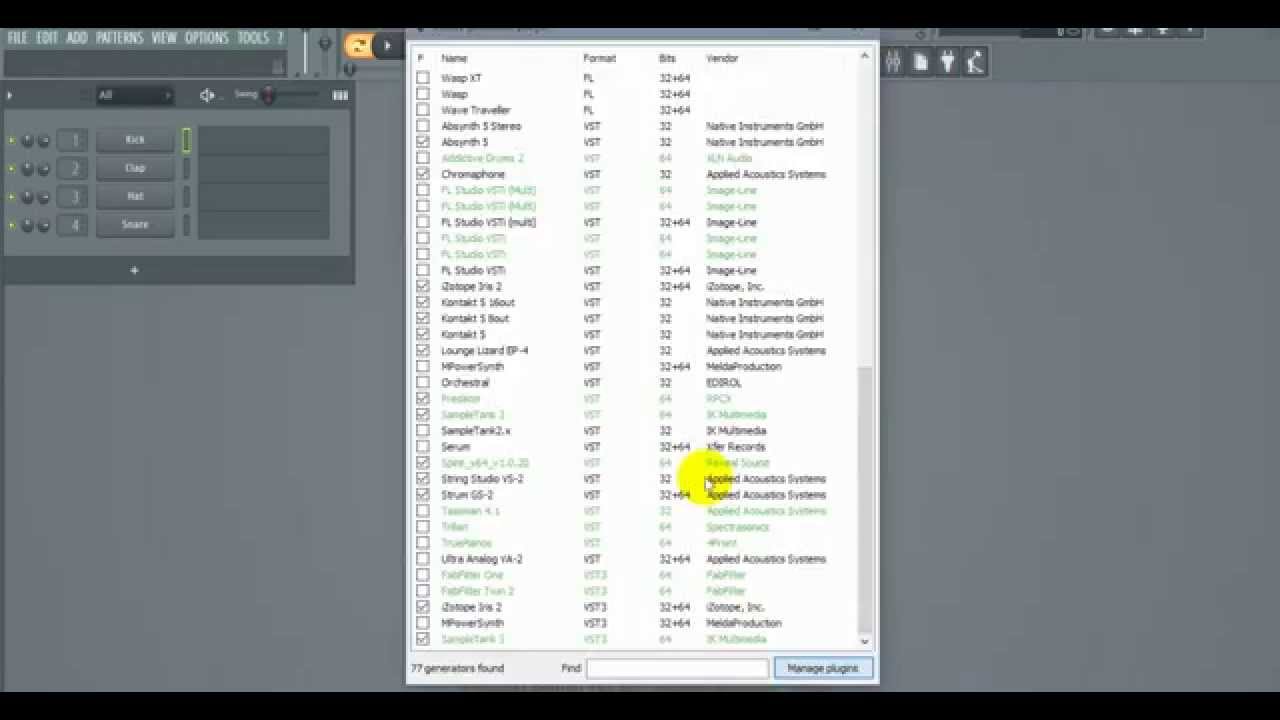Viewport: 1280px width, 720px height.
Task: Tick the Orchestral checkbox
Action: click(x=423, y=382)
